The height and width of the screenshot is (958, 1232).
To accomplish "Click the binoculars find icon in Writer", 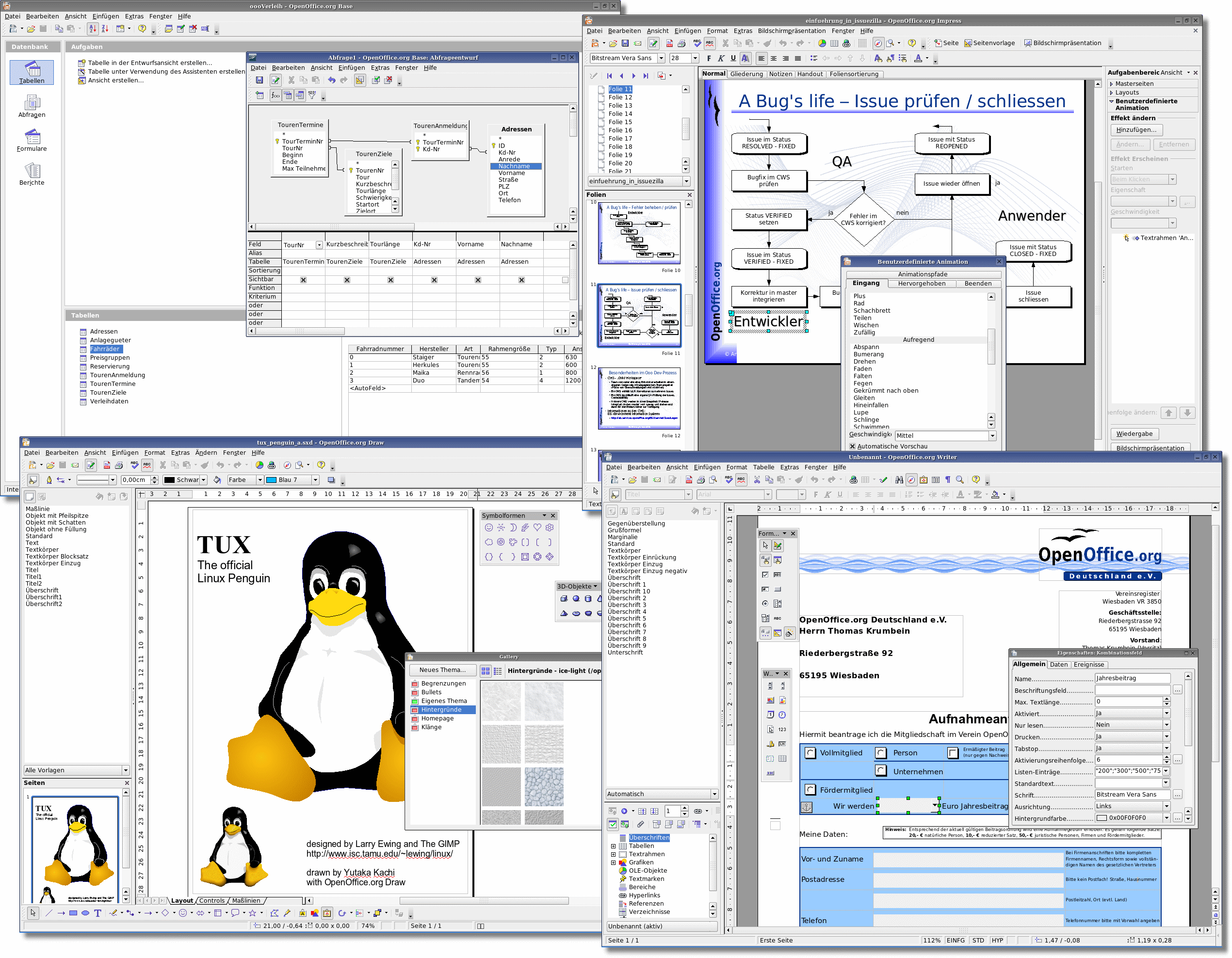I will tap(899, 480).
